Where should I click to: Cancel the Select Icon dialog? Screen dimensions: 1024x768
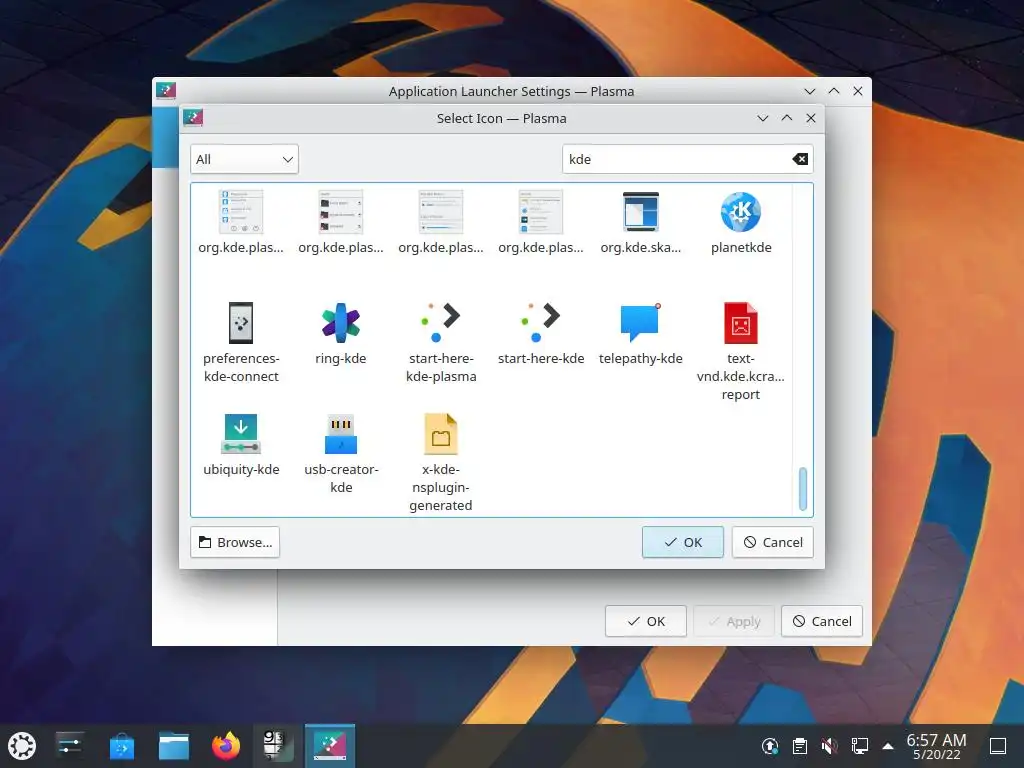[x=773, y=542]
